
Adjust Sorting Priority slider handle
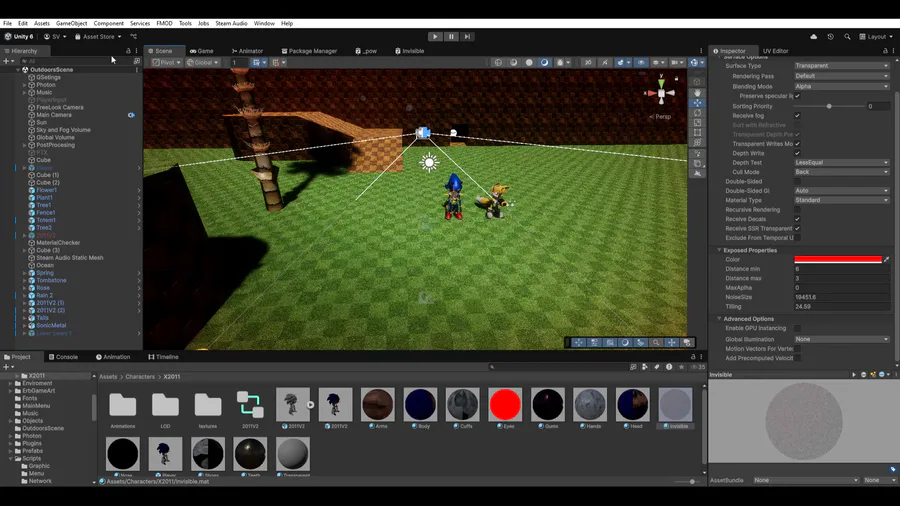coord(829,107)
